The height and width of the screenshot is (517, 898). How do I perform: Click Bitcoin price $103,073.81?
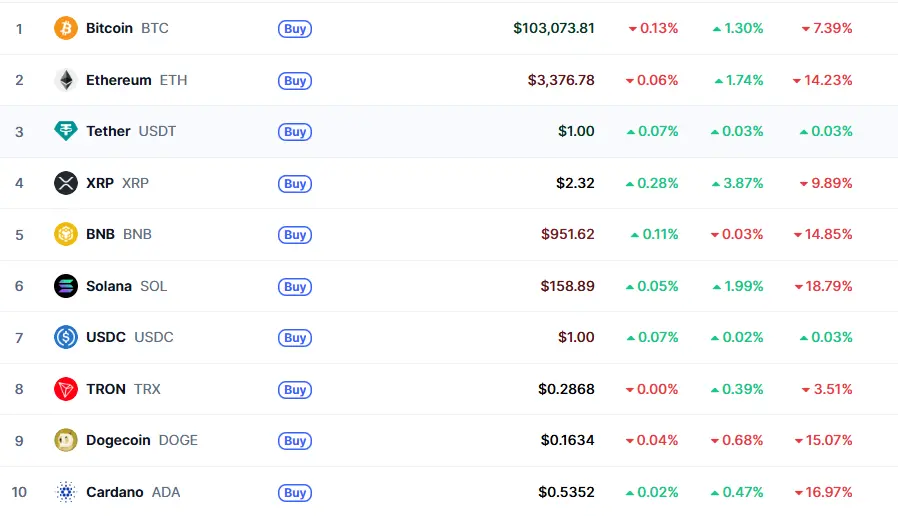[554, 28]
